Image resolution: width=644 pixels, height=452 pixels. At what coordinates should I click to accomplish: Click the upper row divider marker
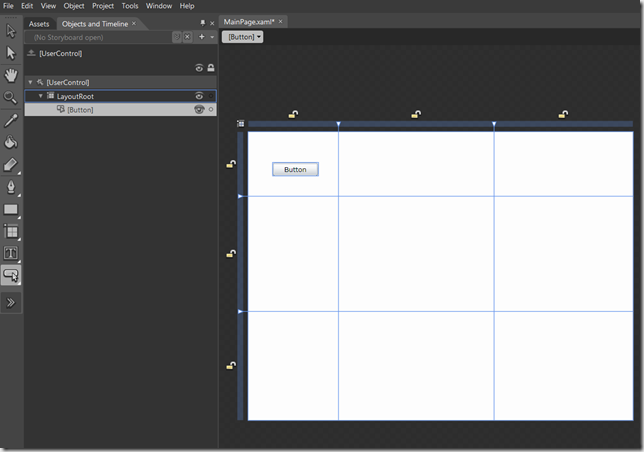click(241, 196)
